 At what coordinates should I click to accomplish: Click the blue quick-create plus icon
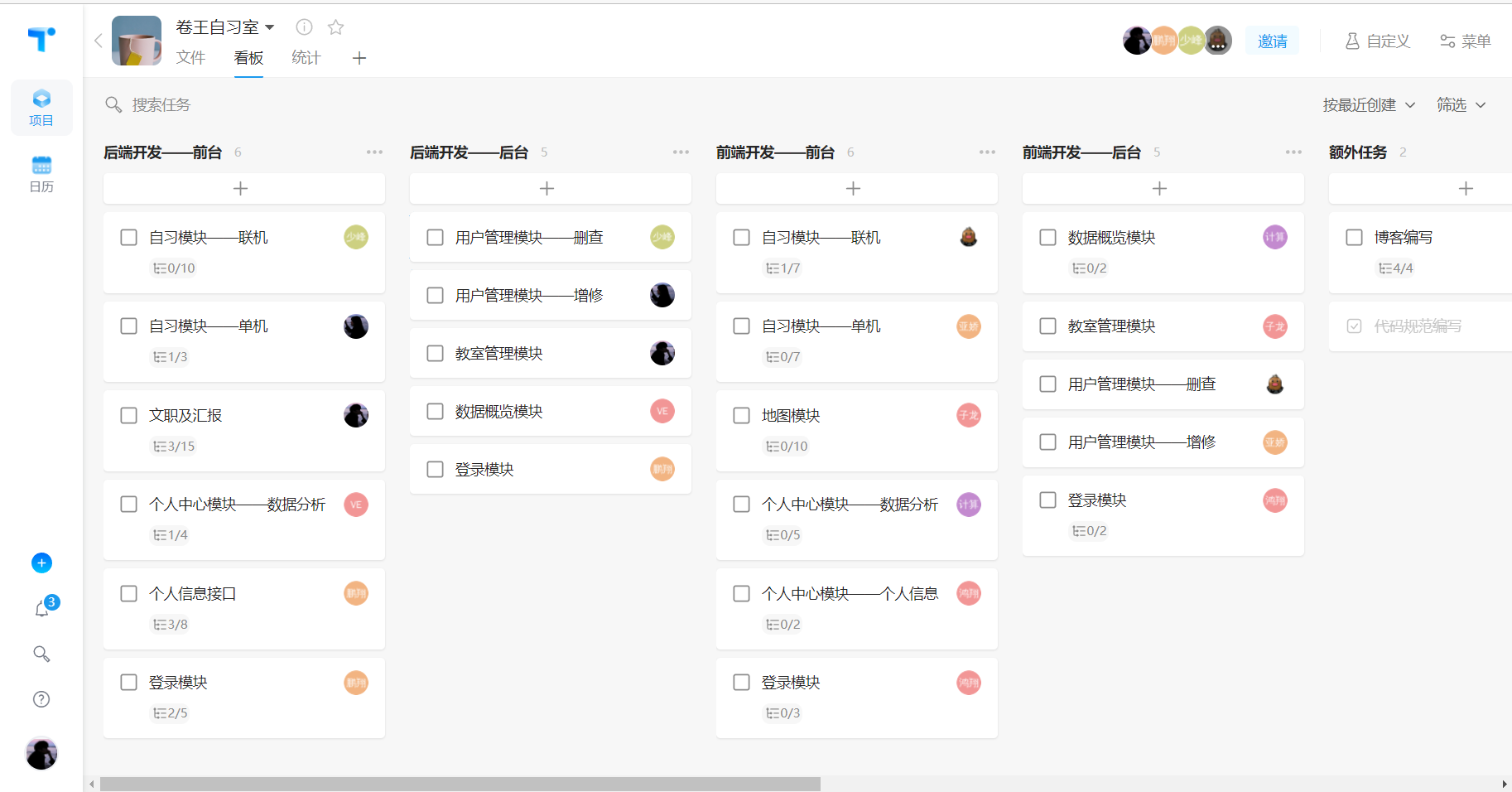41,563
